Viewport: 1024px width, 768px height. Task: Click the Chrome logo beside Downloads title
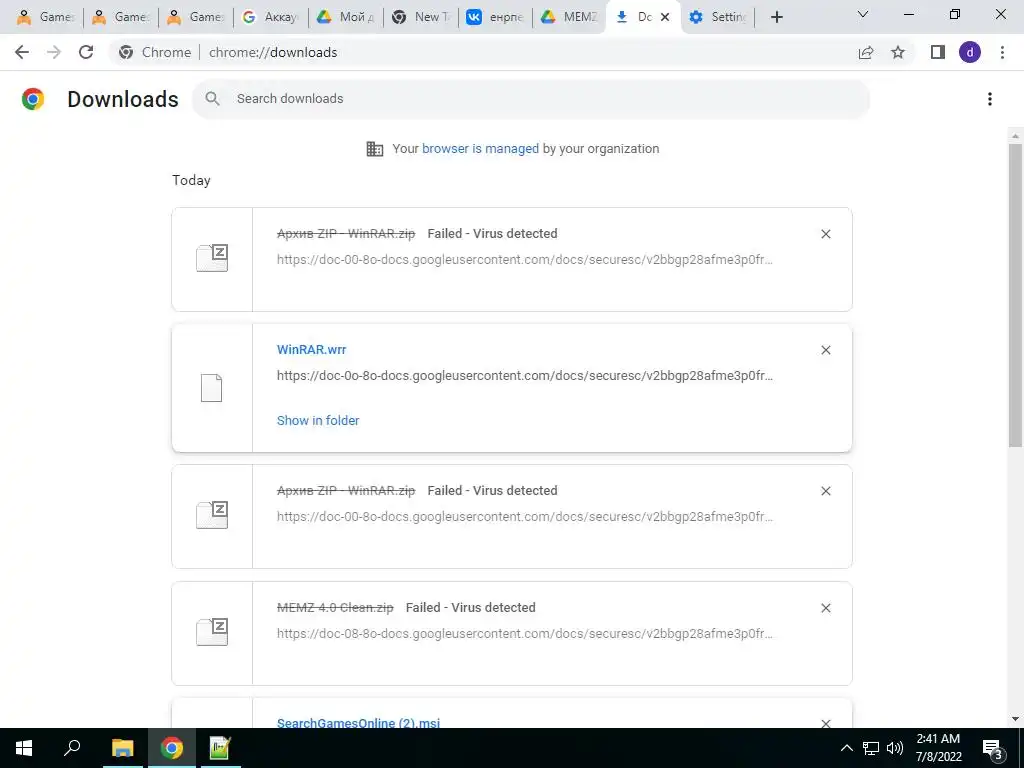tap(33, 99)
